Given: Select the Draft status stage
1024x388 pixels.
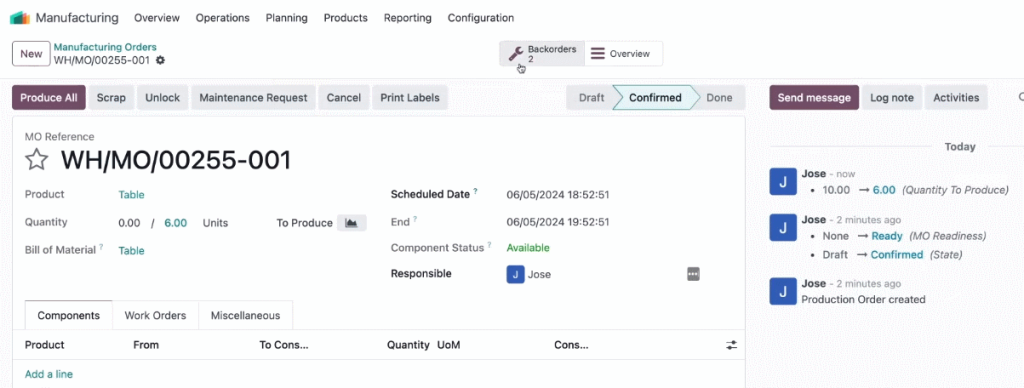Looking at the screenshot, I should 591,98.
